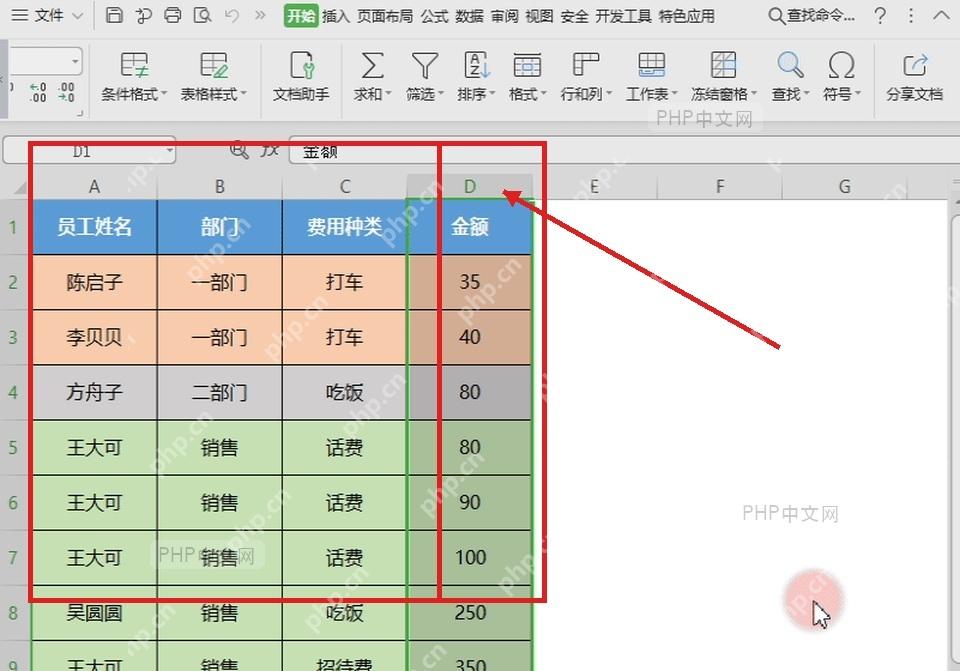Switch to the 开始 tab
The width and height of the screenshot is (960, 671).
point(301,15)
